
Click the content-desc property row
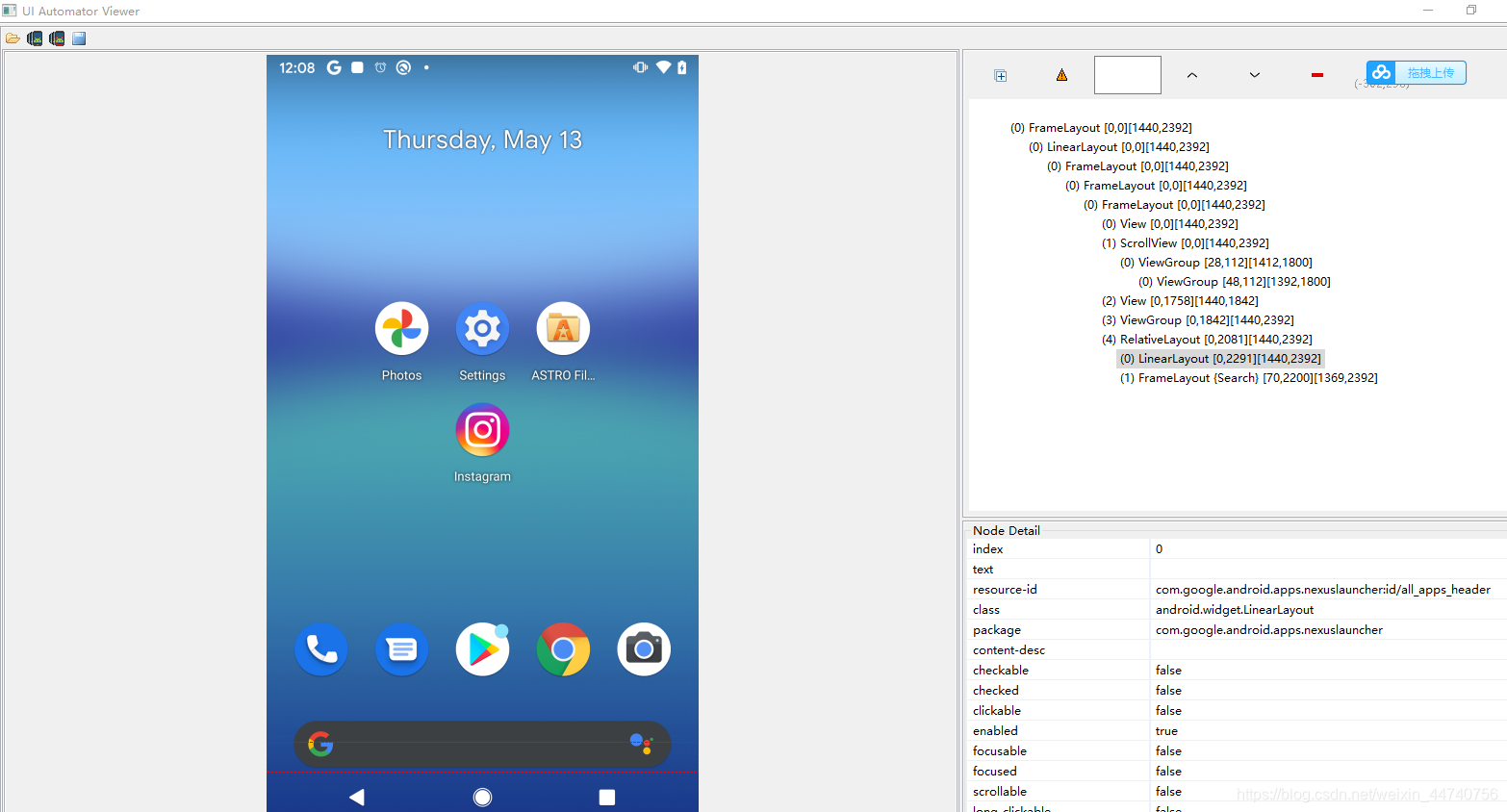click(x=1237, y=650)
